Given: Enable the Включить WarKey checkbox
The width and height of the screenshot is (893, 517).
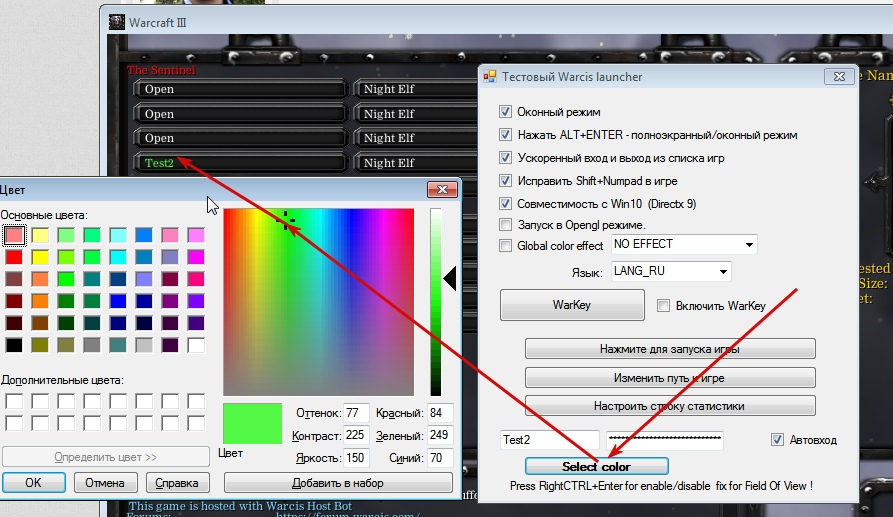Looking at the screenshot, I should pos(663,306).
